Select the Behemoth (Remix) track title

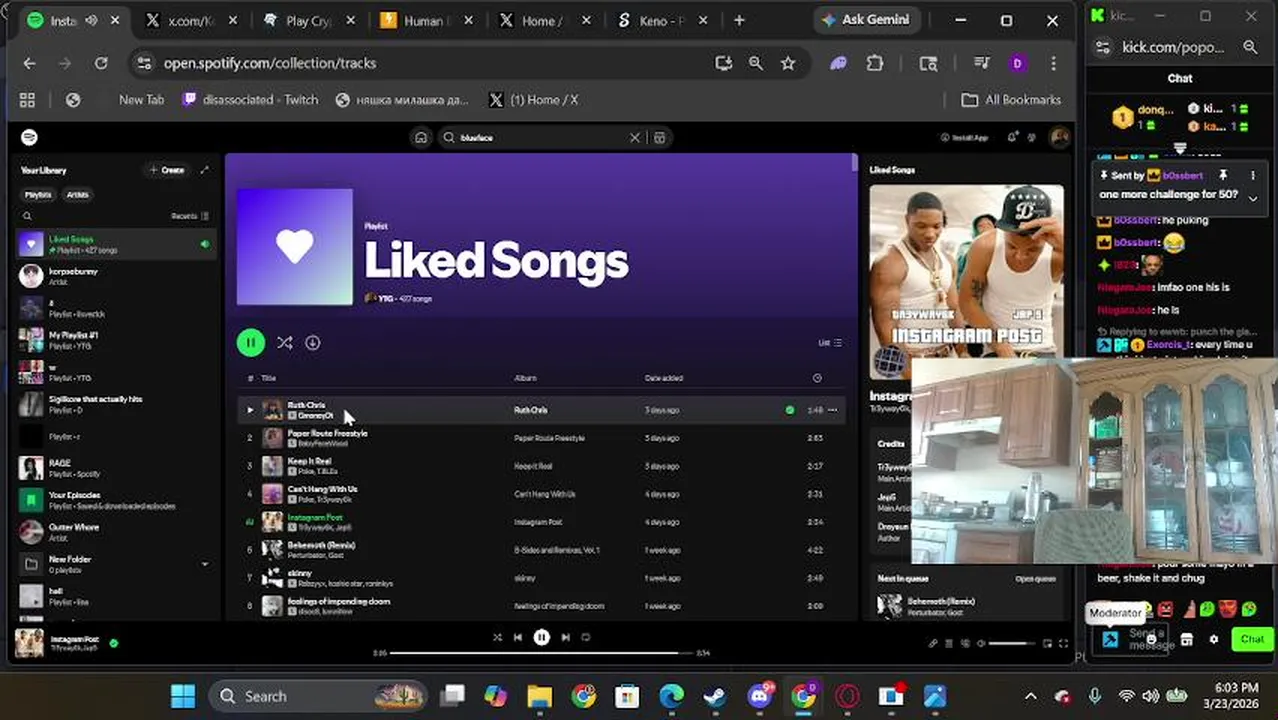coord(321,545)
